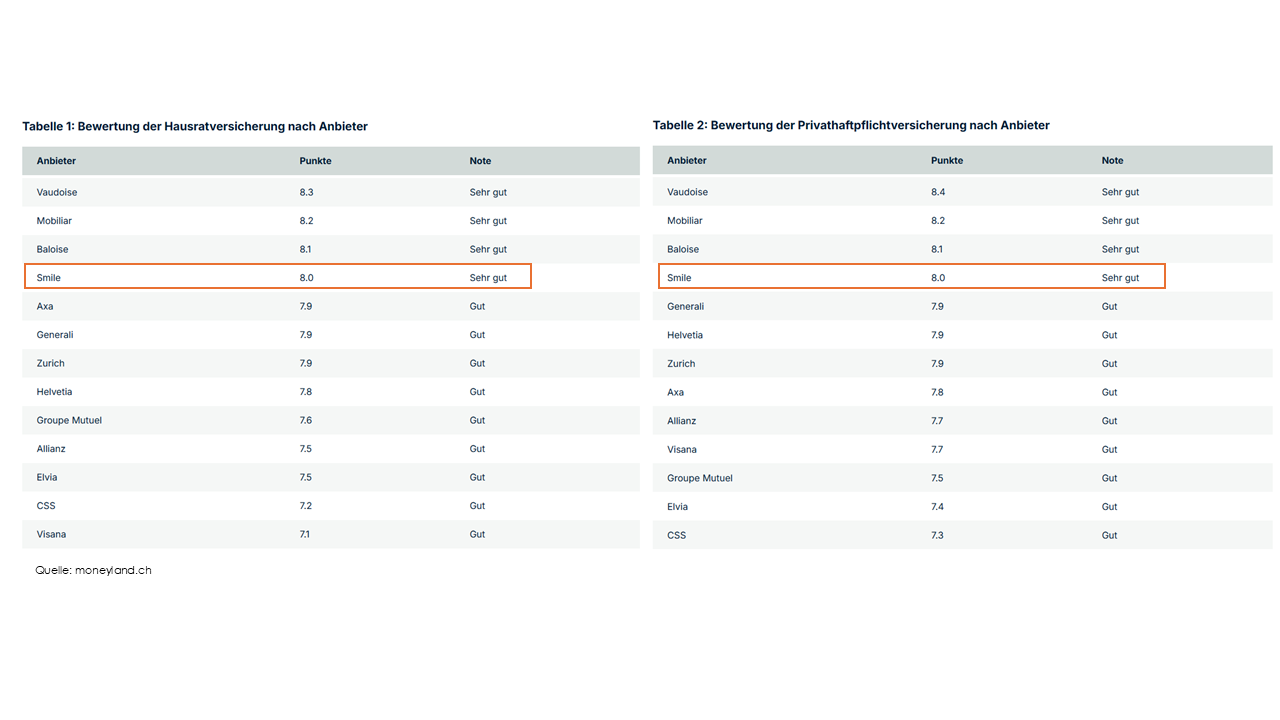Select Helvetia in the Privathaftpflicht table
Viewport: 1280px width, 720px height.
[x=685, y=335]
